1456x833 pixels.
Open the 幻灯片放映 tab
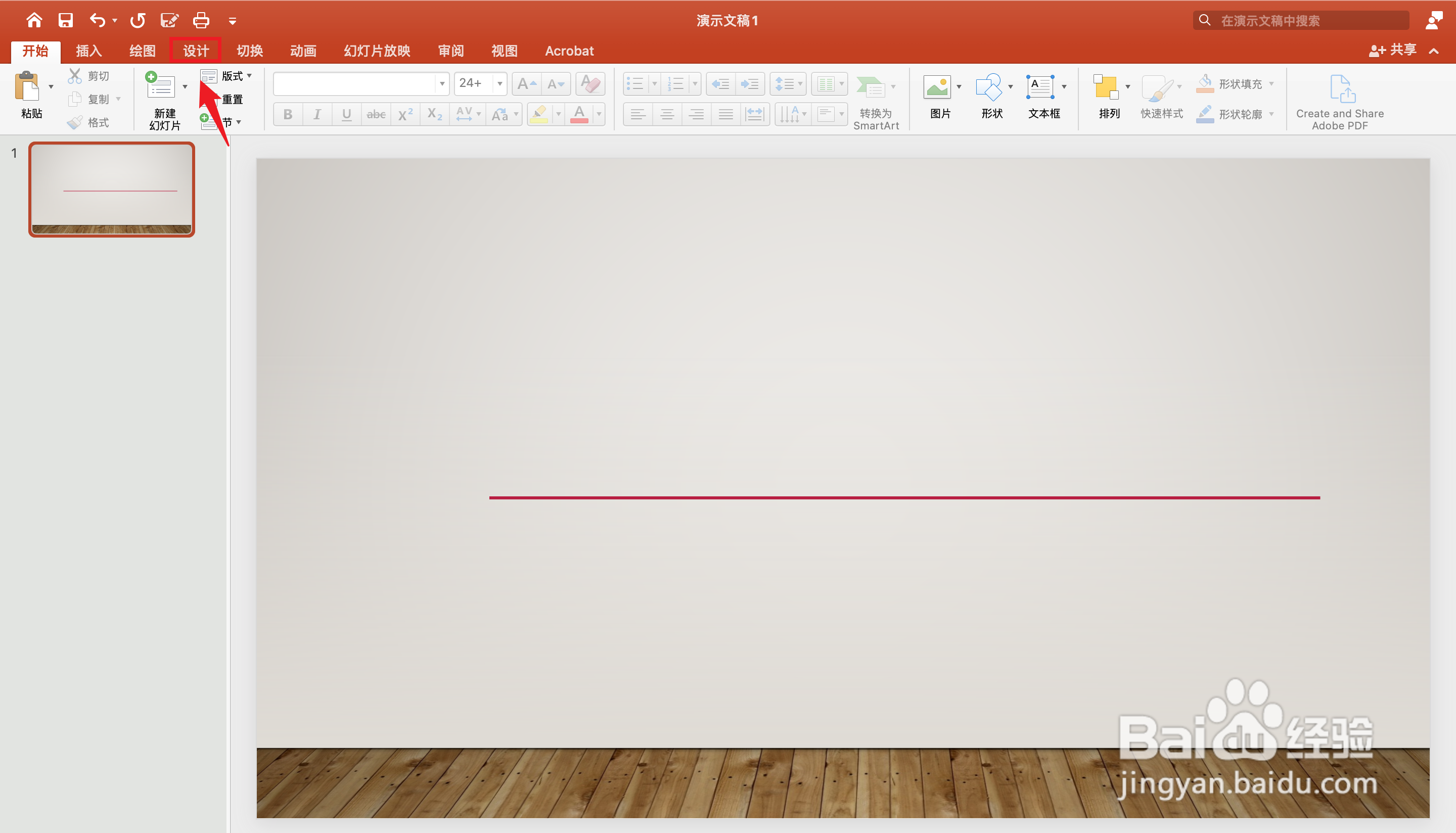tap(377, 51)
